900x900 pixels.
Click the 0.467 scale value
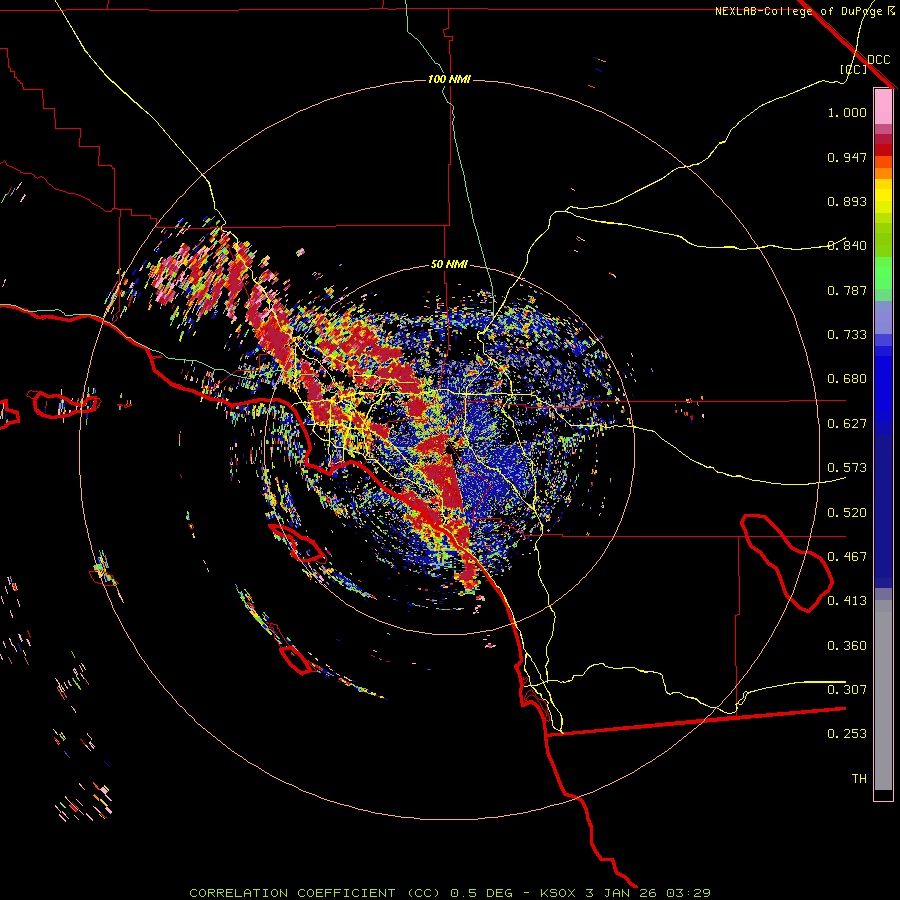click(847, 557)
